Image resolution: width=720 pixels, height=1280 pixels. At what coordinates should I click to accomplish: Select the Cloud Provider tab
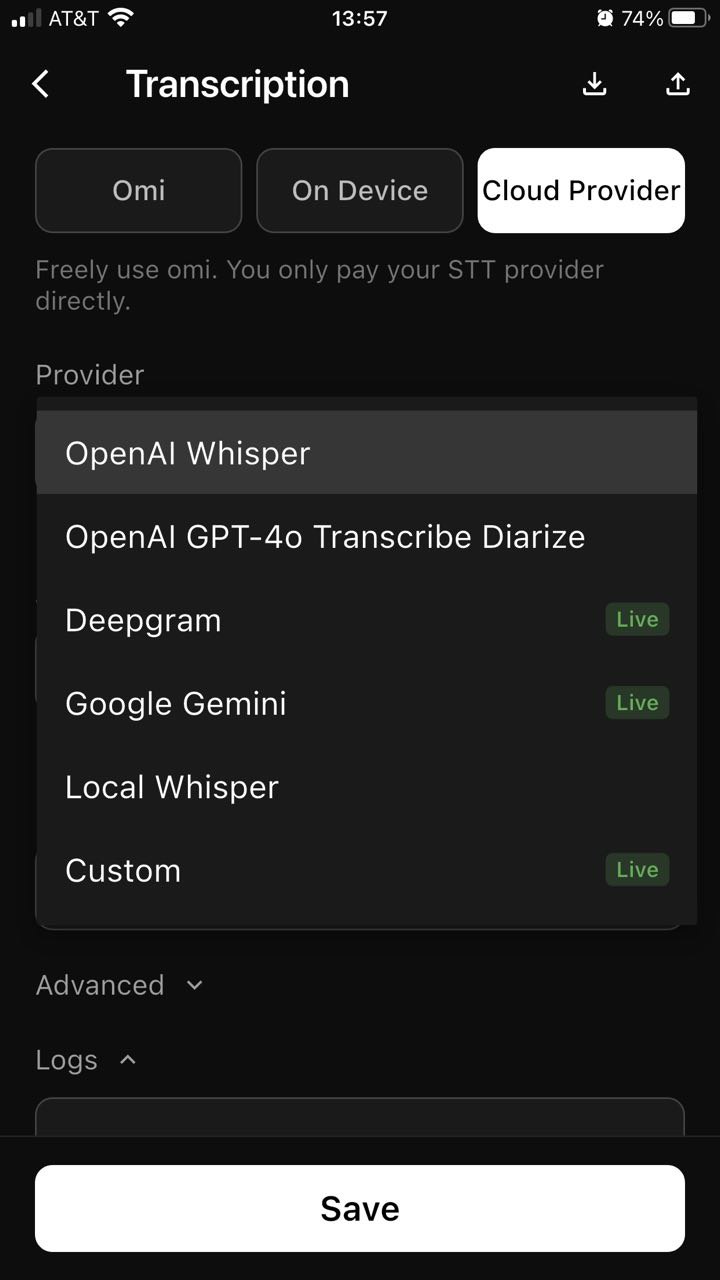click(581, 191)
